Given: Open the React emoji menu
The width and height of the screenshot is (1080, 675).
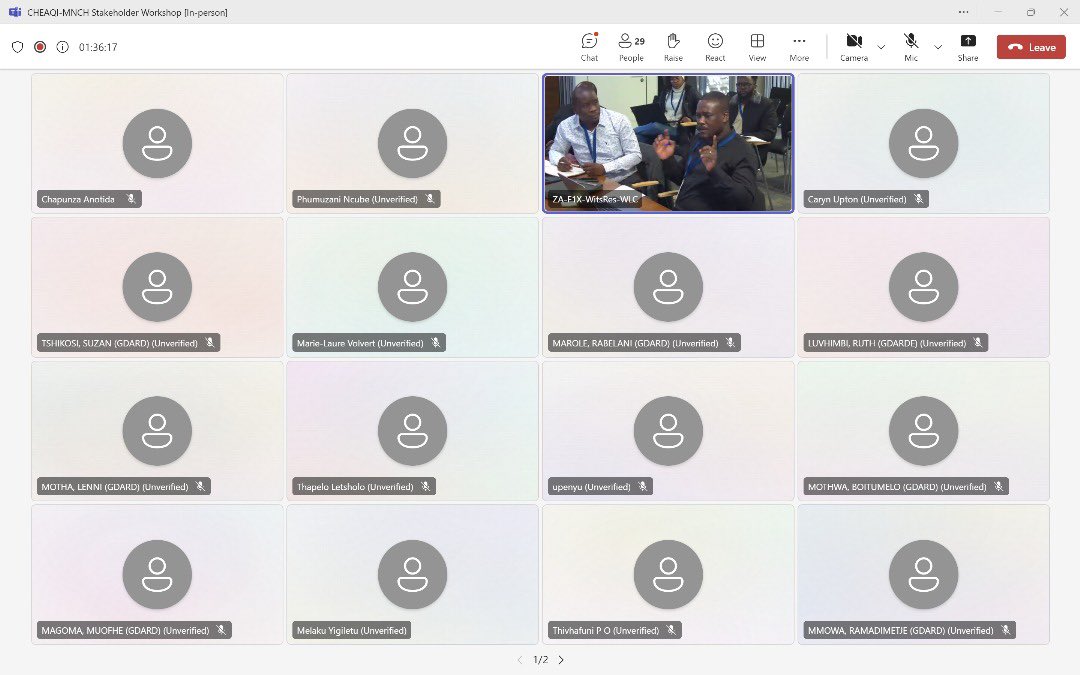Looking at the screenshot, I should click(x=715, y=48).
